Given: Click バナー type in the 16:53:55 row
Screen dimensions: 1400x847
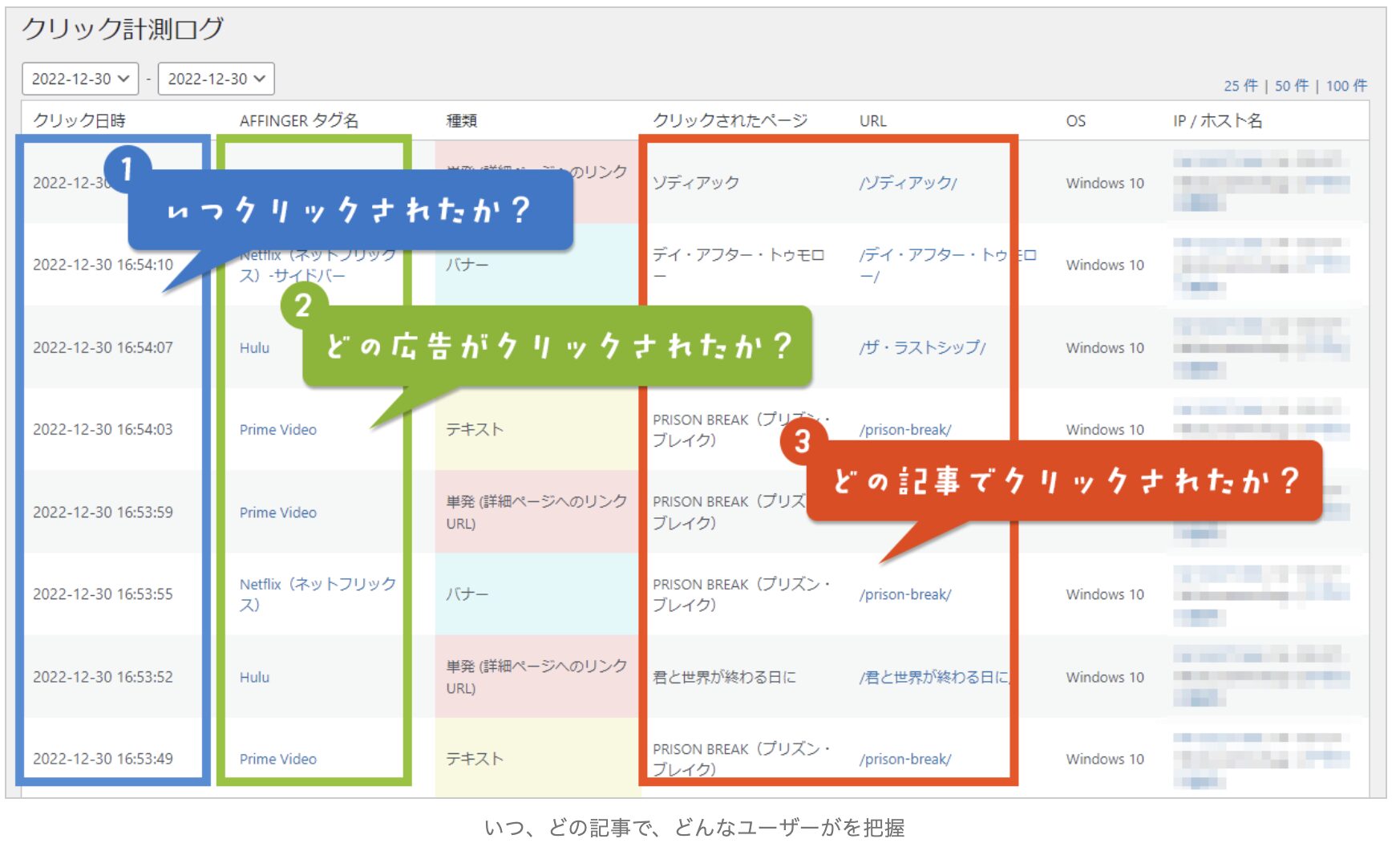Looking at the screenshot, I should coord(467,594).
